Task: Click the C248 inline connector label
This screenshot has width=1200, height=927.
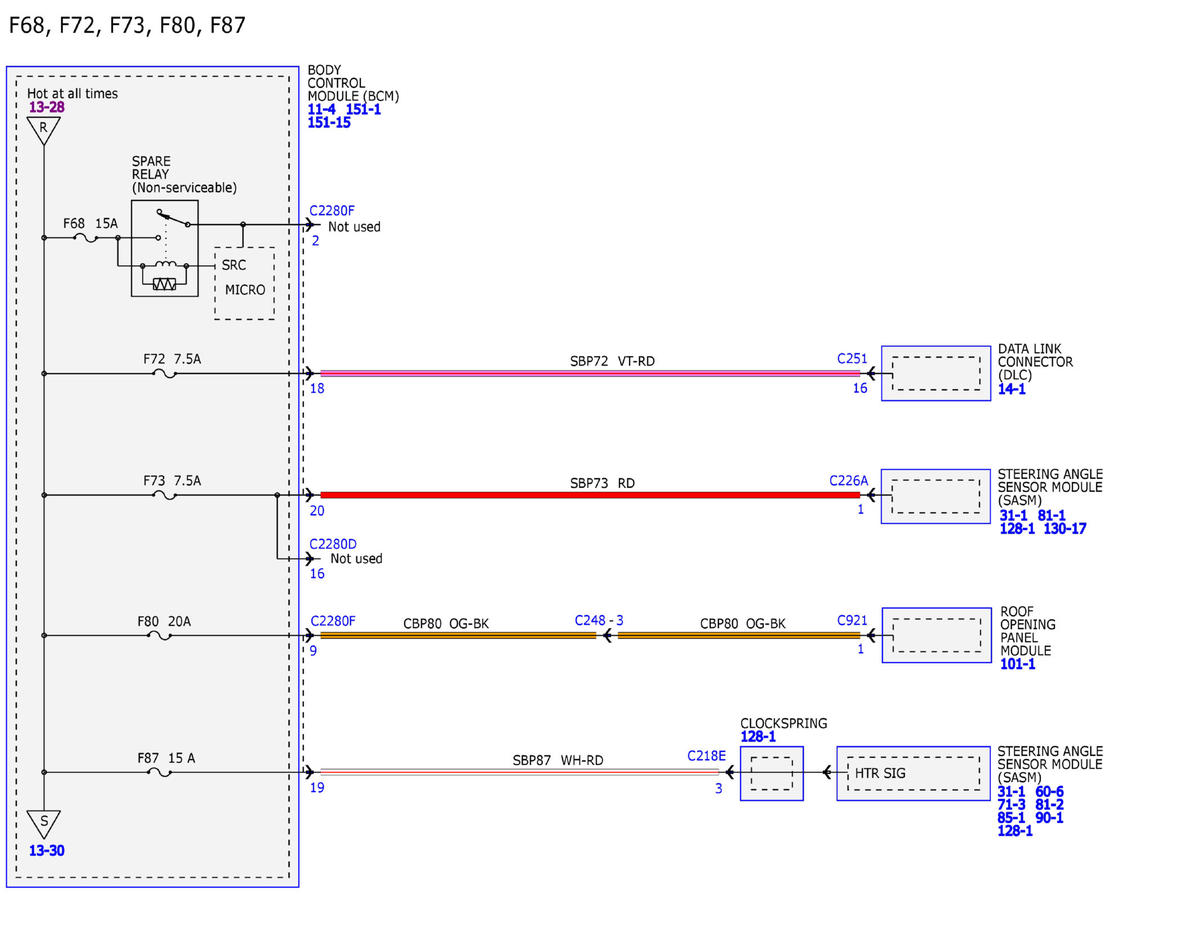Action: 599,621
